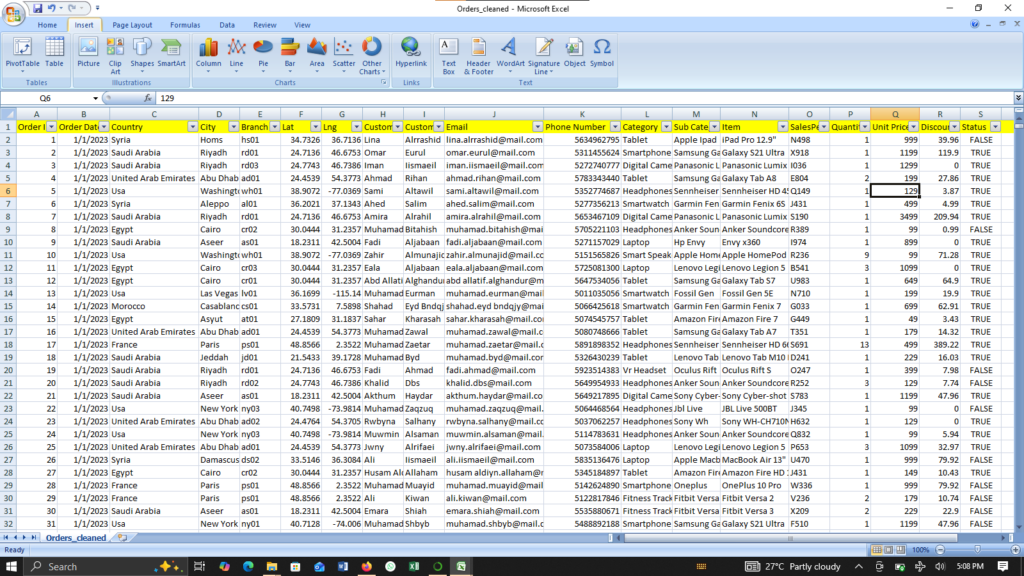Add Header & Footer
The height and width of the screenshot is (576, 1024).
(478, 56)
